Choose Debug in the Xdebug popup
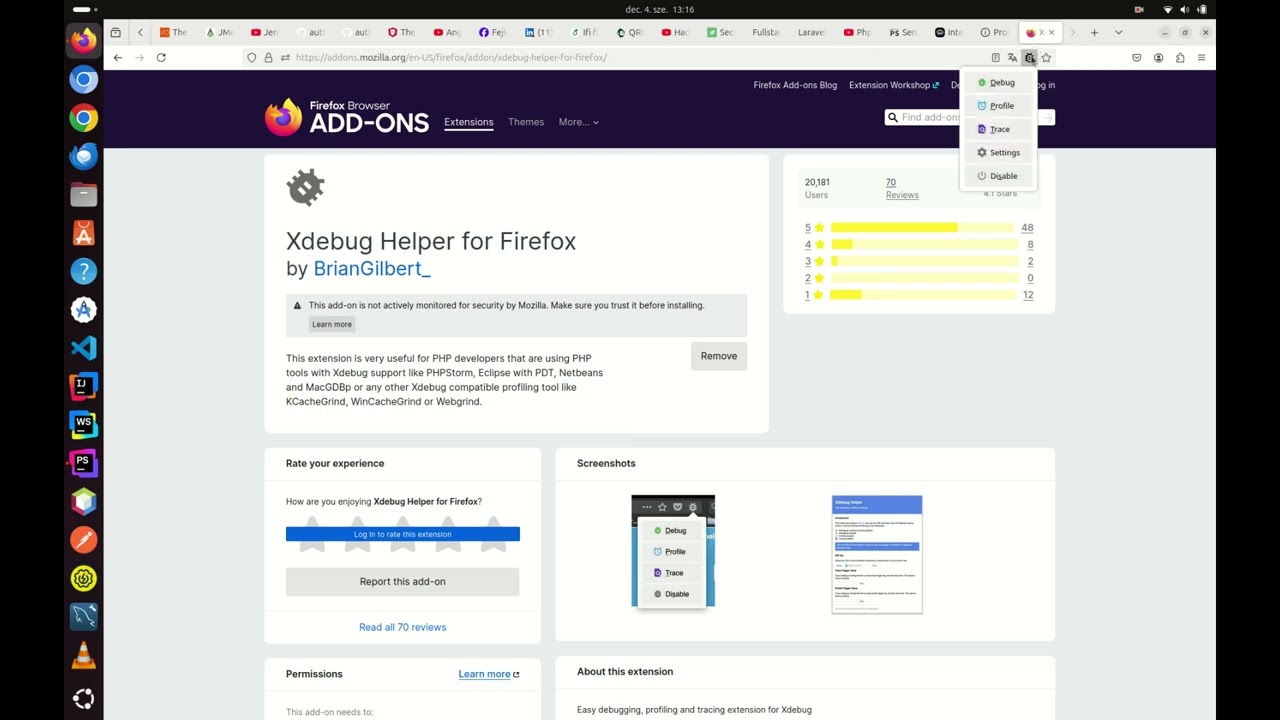This screenshot has width=1280, height=720. click(x=998, y=83)
